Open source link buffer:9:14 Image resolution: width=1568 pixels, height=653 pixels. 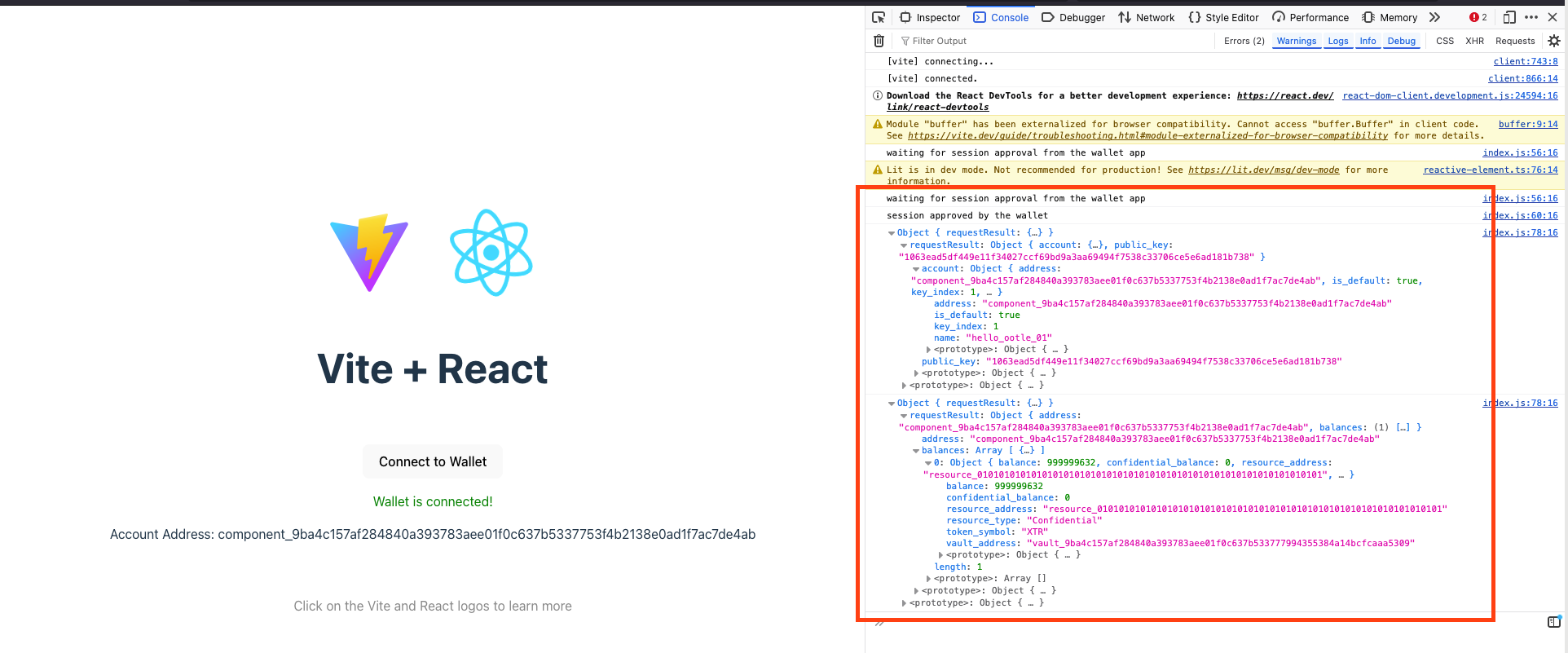click(x=1528, y=125)
